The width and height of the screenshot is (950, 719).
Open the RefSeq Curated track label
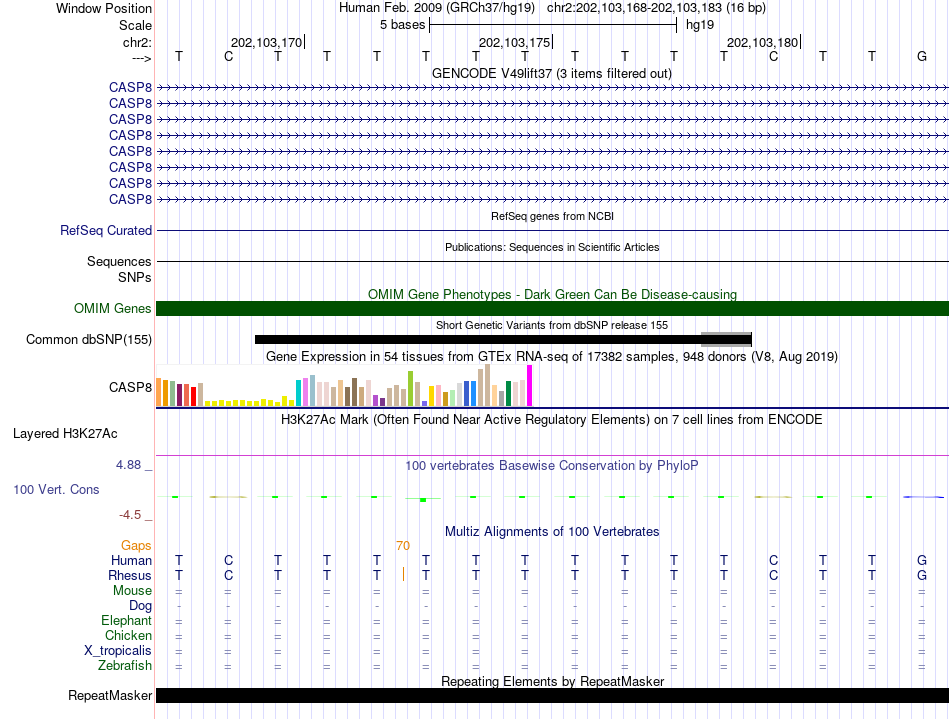[105, 230]
